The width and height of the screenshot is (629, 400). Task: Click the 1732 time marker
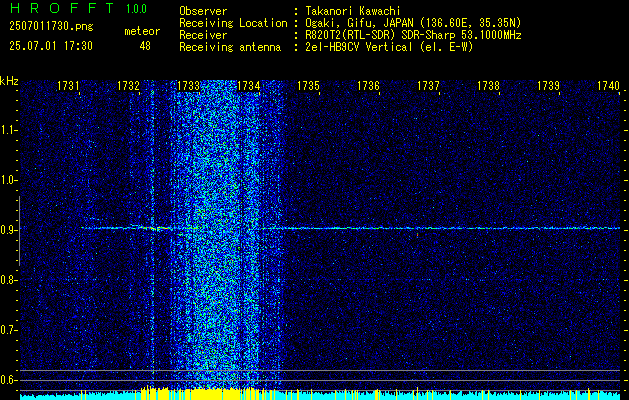pyautogui.click(x=128, y=85)
